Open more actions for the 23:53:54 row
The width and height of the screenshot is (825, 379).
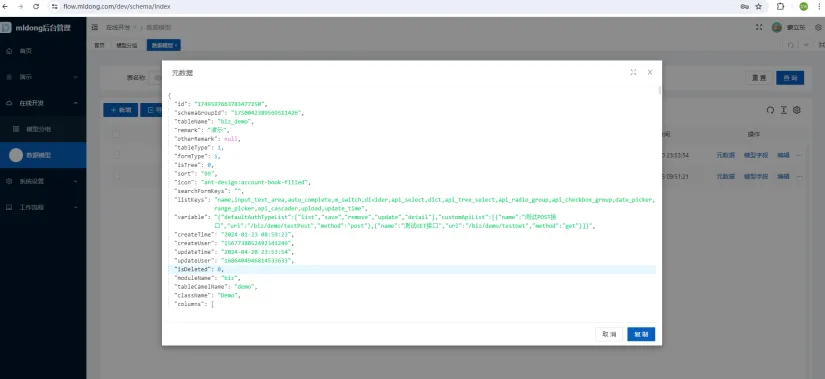click(x=799, y=155)
